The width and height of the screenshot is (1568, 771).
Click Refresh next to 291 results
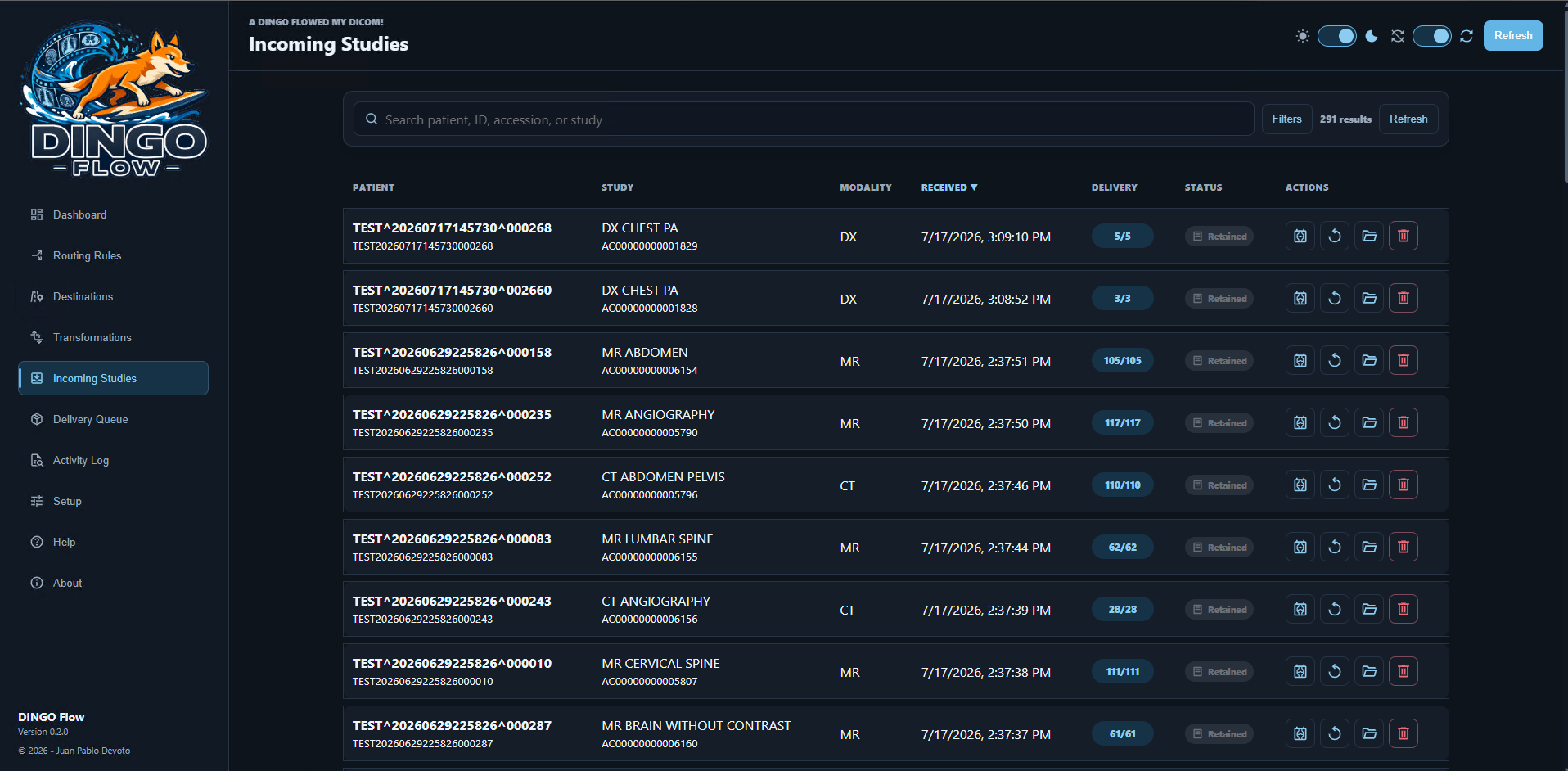click(1408, 119)
